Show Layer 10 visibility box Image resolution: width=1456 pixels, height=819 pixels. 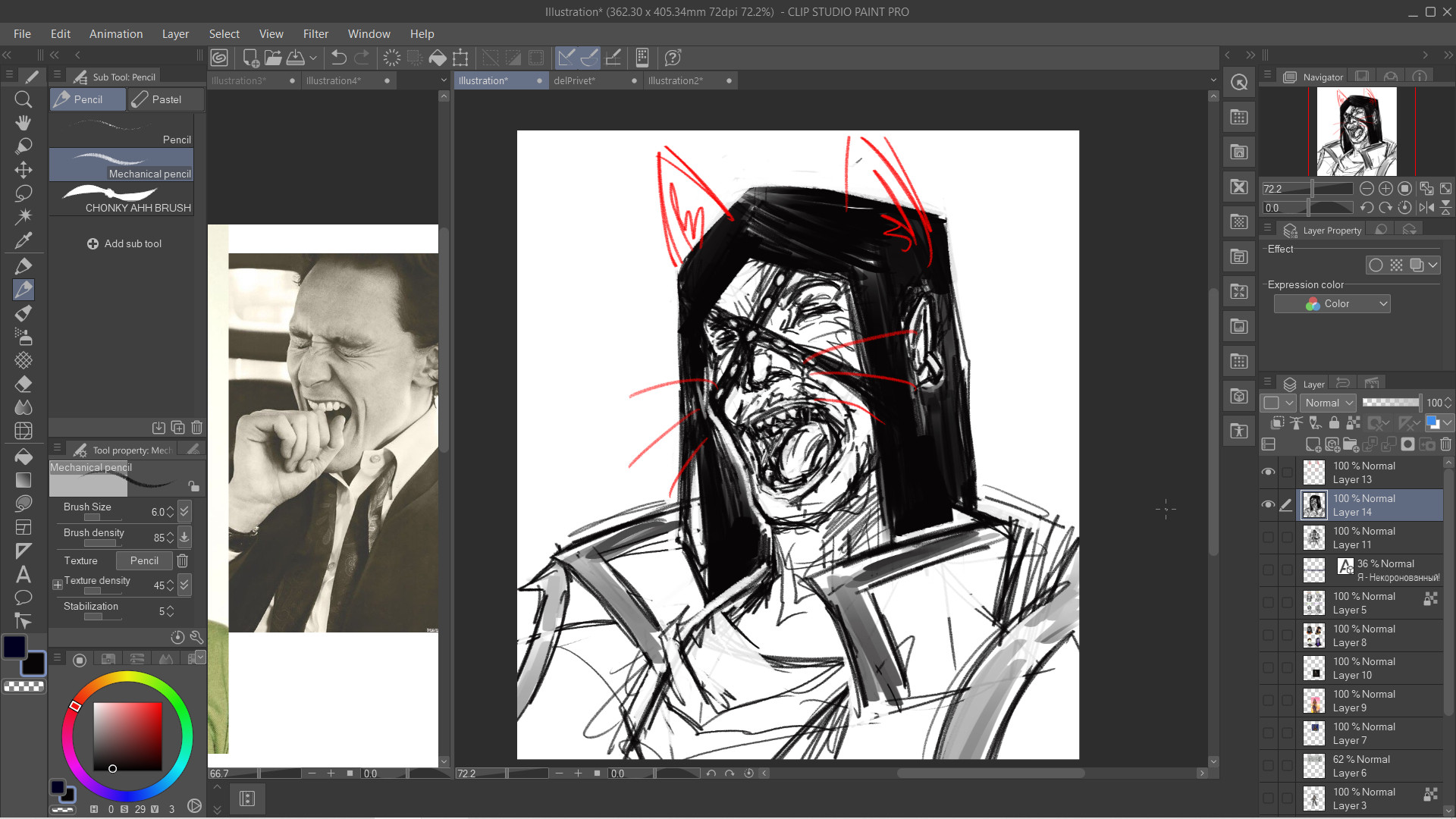click(1268, 668)
